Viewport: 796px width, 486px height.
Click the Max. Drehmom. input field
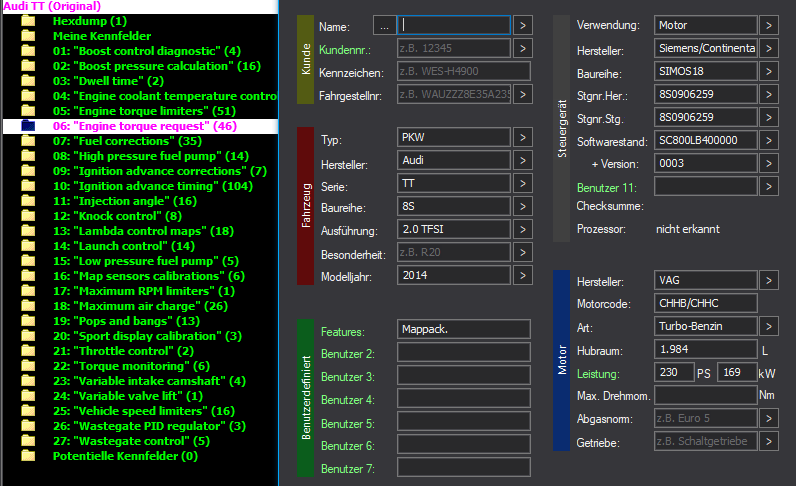pyautogui.click(x=706, y=395)
